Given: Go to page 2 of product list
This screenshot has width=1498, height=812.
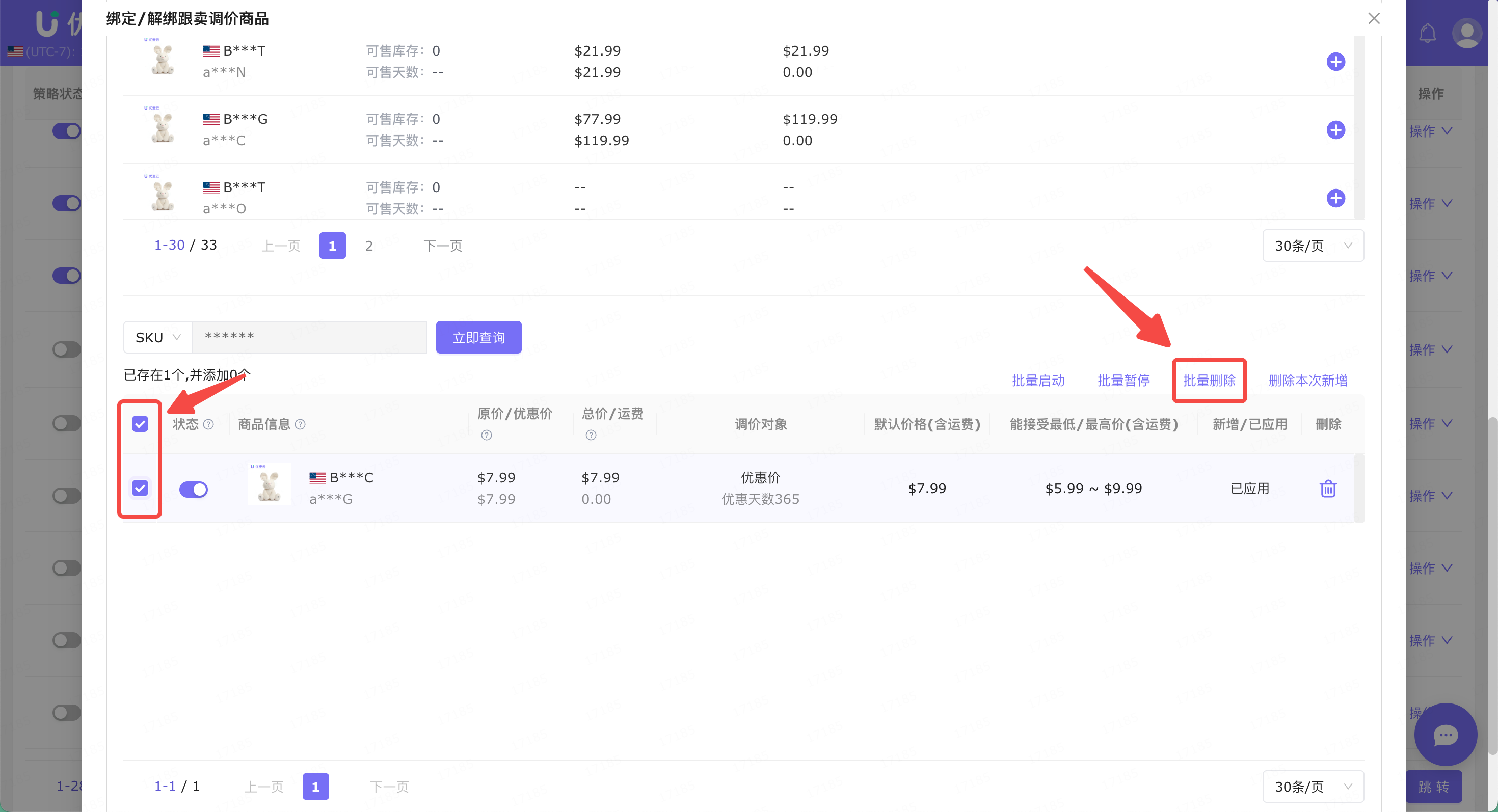Looking at the screenshot, I should 369,246.
